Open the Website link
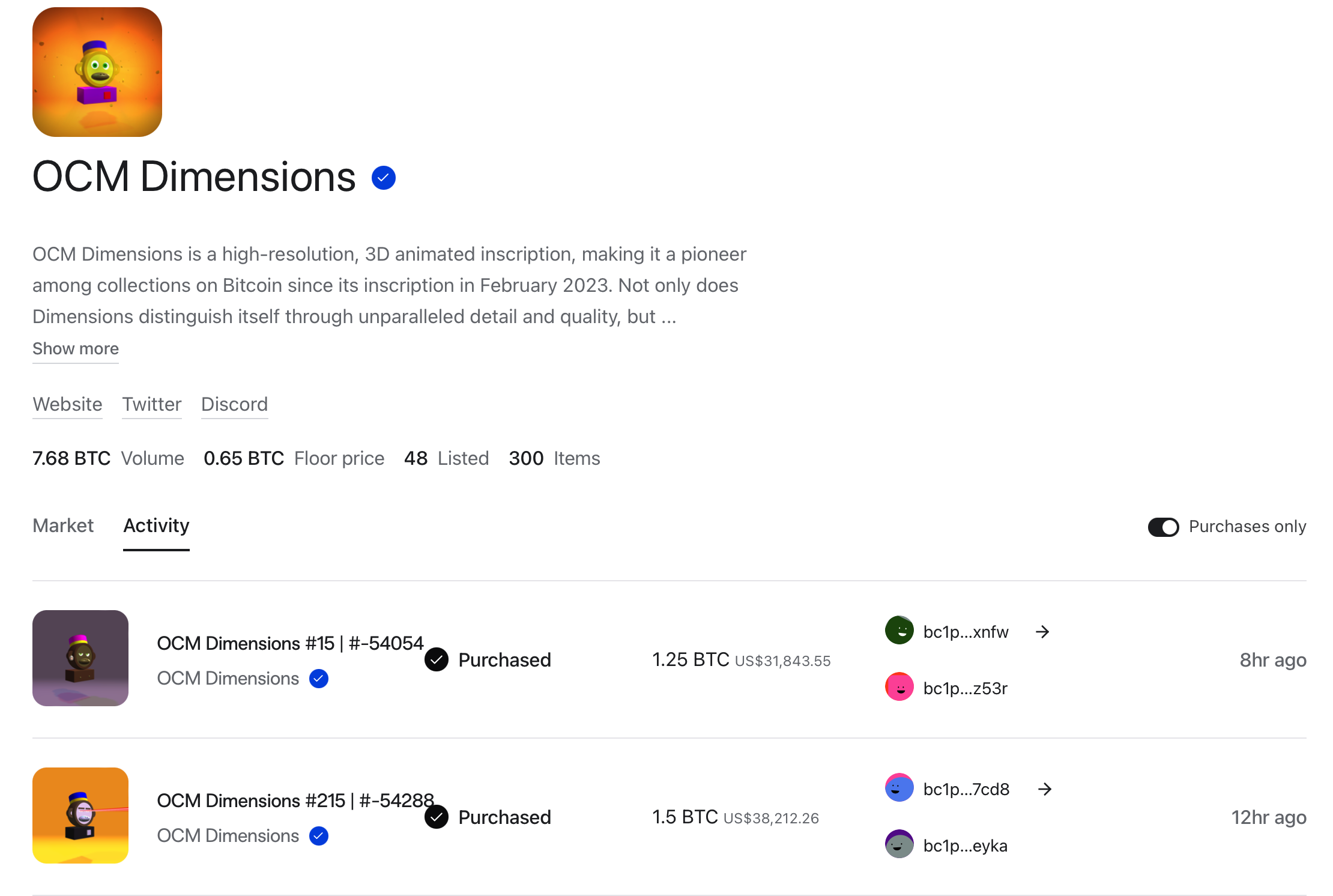1333x896 pixels. [67, 404]
